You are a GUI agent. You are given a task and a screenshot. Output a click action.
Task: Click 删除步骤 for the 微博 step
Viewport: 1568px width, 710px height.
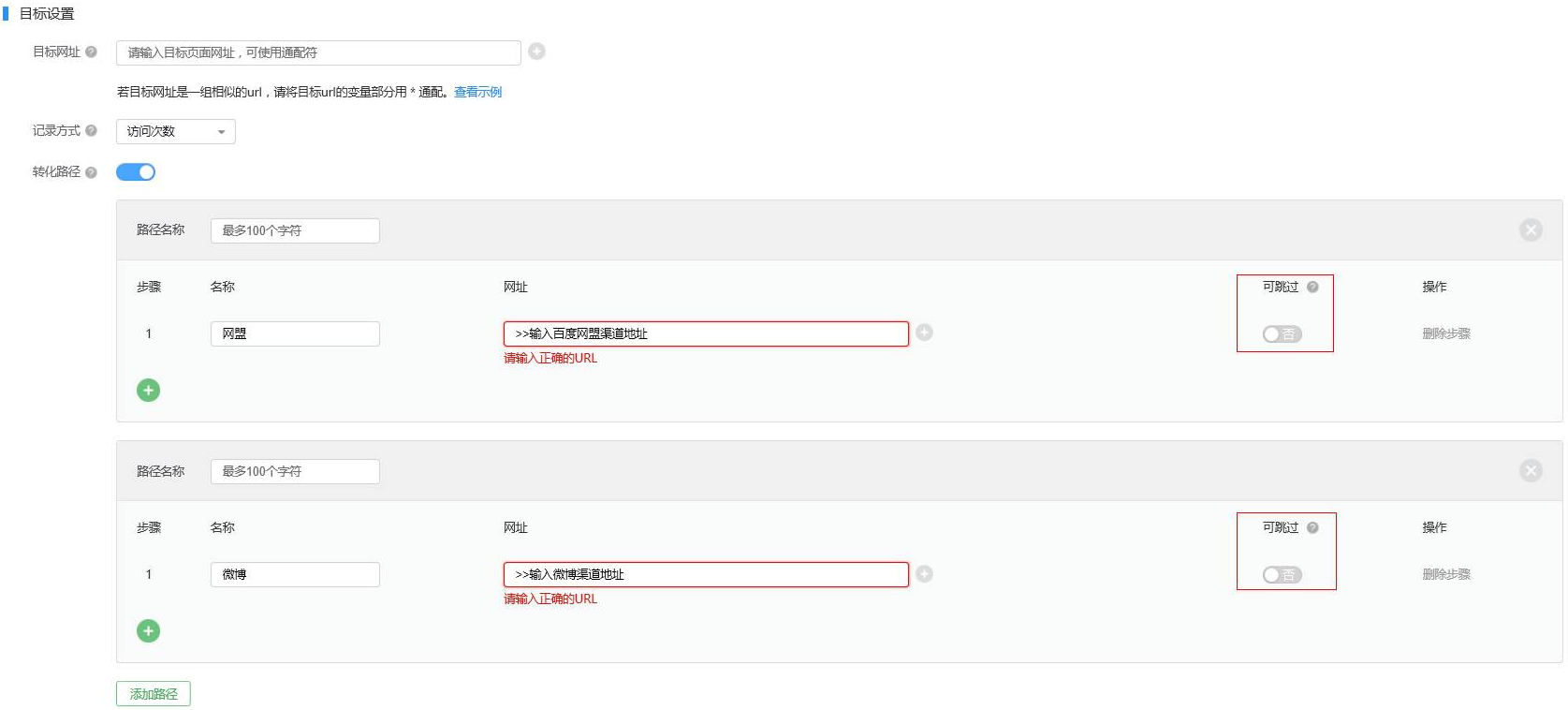point(1445,574)
